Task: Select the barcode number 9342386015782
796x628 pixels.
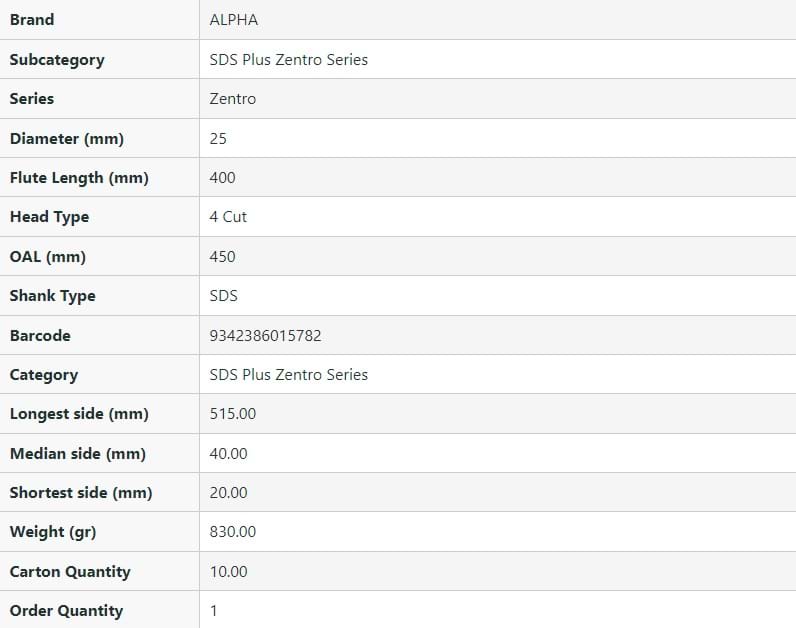Action: tap(265, 336)
